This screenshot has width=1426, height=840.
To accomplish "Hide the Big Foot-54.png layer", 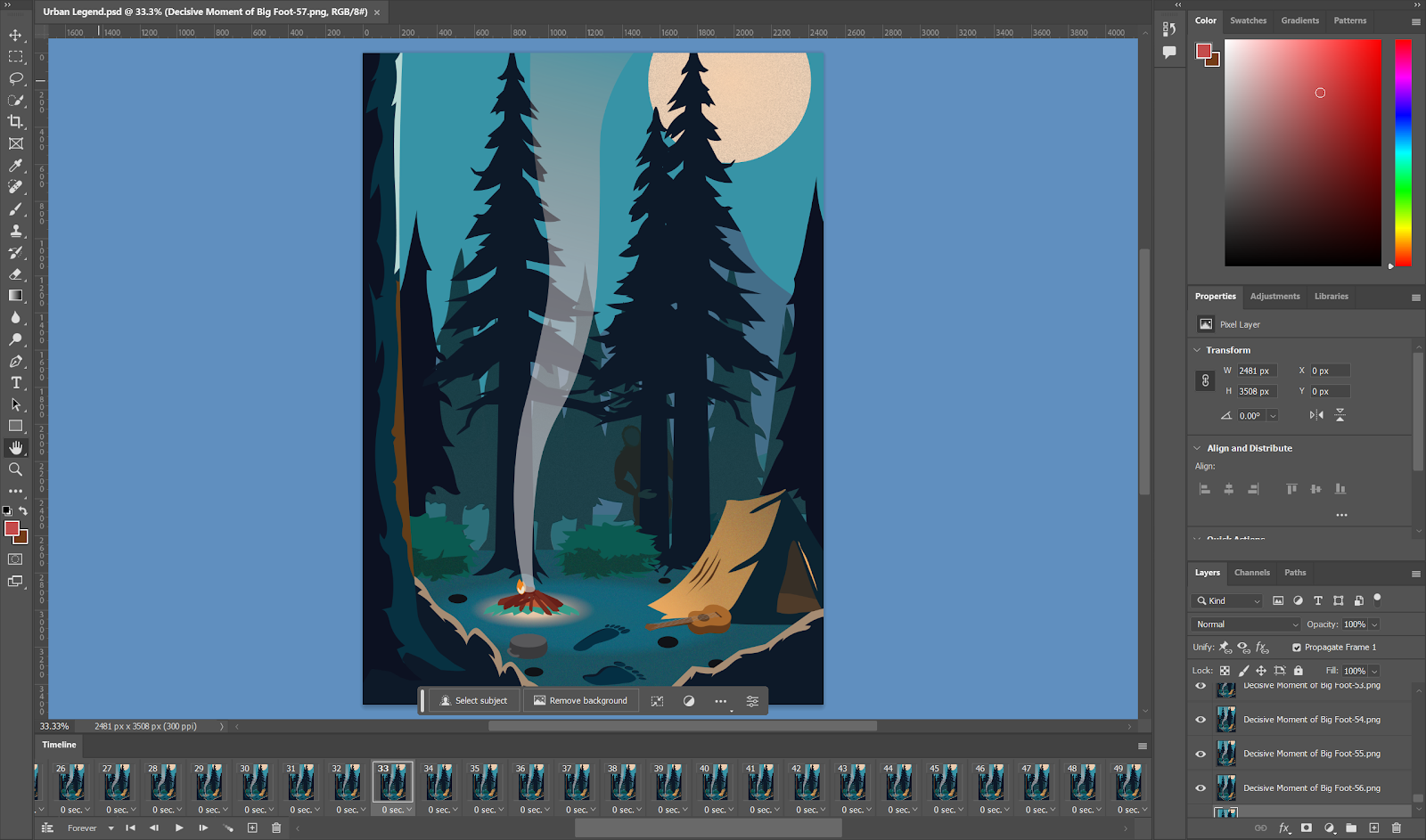I will pyautogui.click(x=1201, y=720).
